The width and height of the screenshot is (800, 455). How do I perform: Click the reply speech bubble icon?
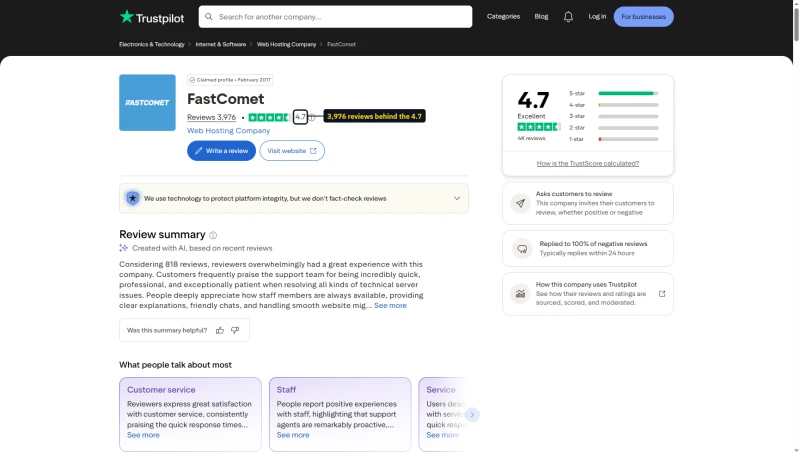click(522, 249)
